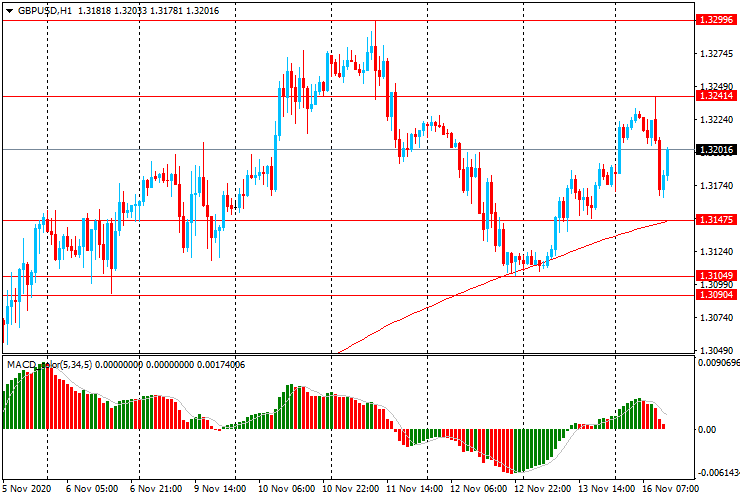The width and height of the screenshot is (740, 500).
Task: Click the 16 Nov 07:00 time label
Action: 671,491
